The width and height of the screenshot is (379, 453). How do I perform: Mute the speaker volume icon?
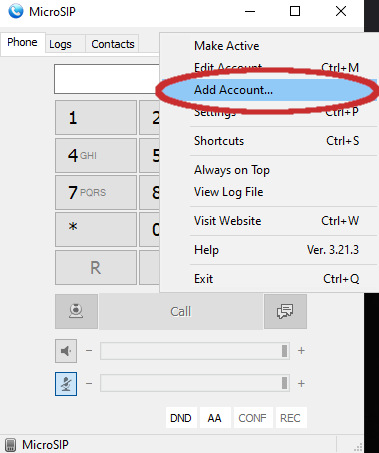(66, 351)
